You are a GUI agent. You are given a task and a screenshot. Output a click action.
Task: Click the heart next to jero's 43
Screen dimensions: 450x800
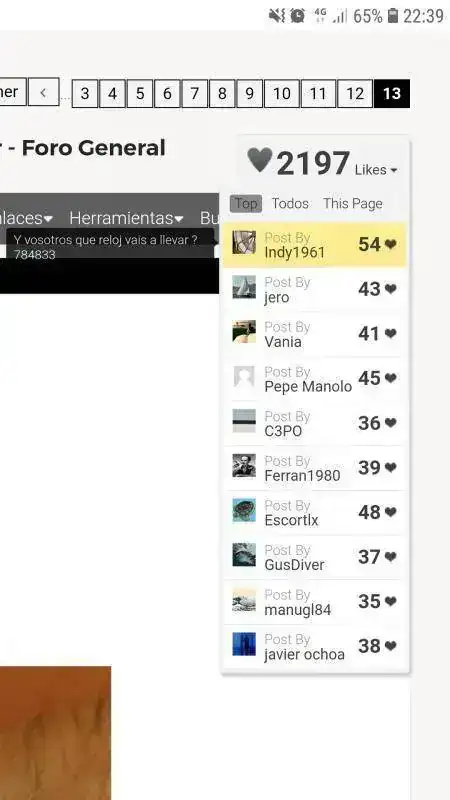[x=391, y=289]
